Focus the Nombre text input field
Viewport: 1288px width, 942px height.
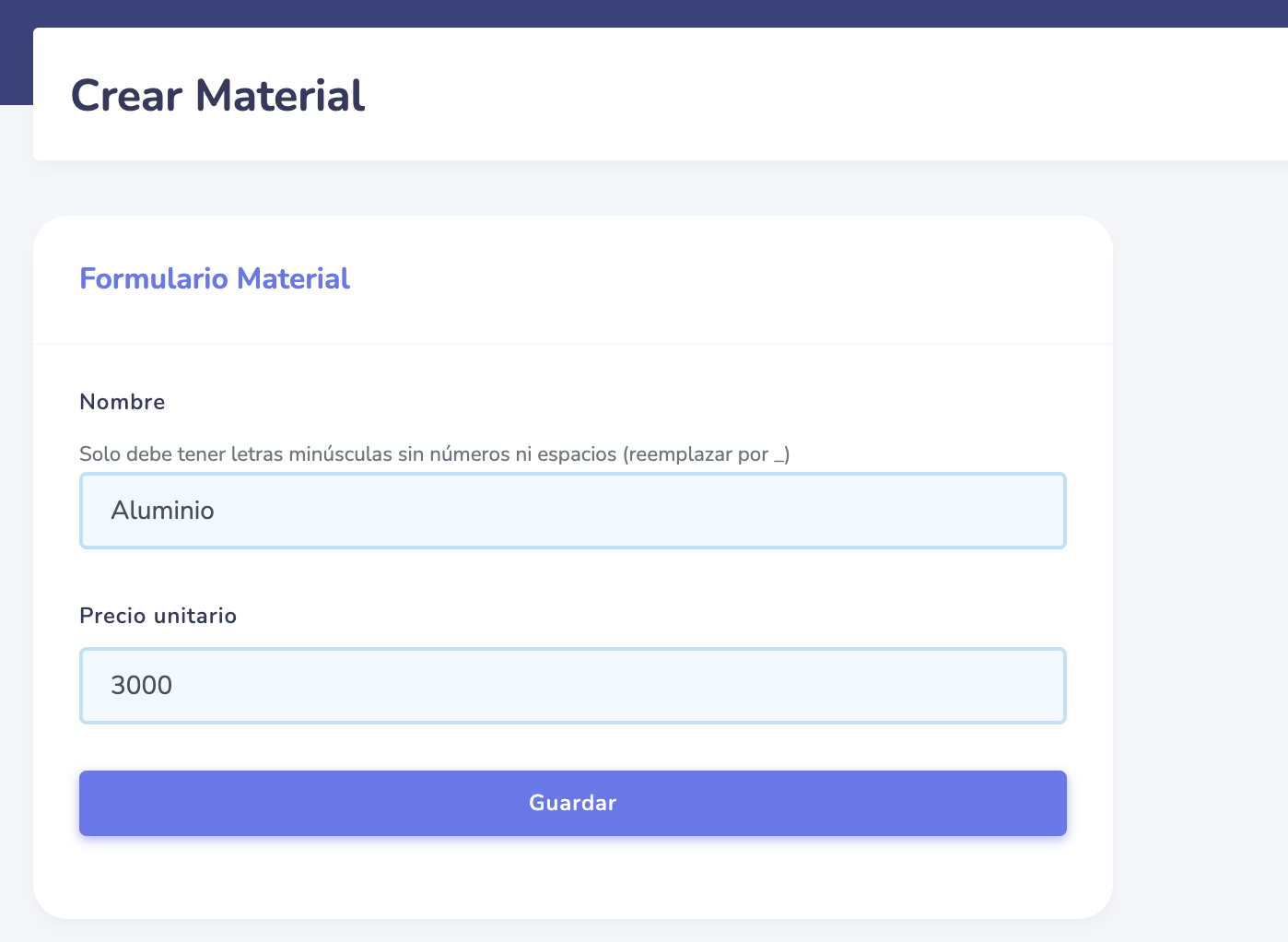[x=571, y=511]
